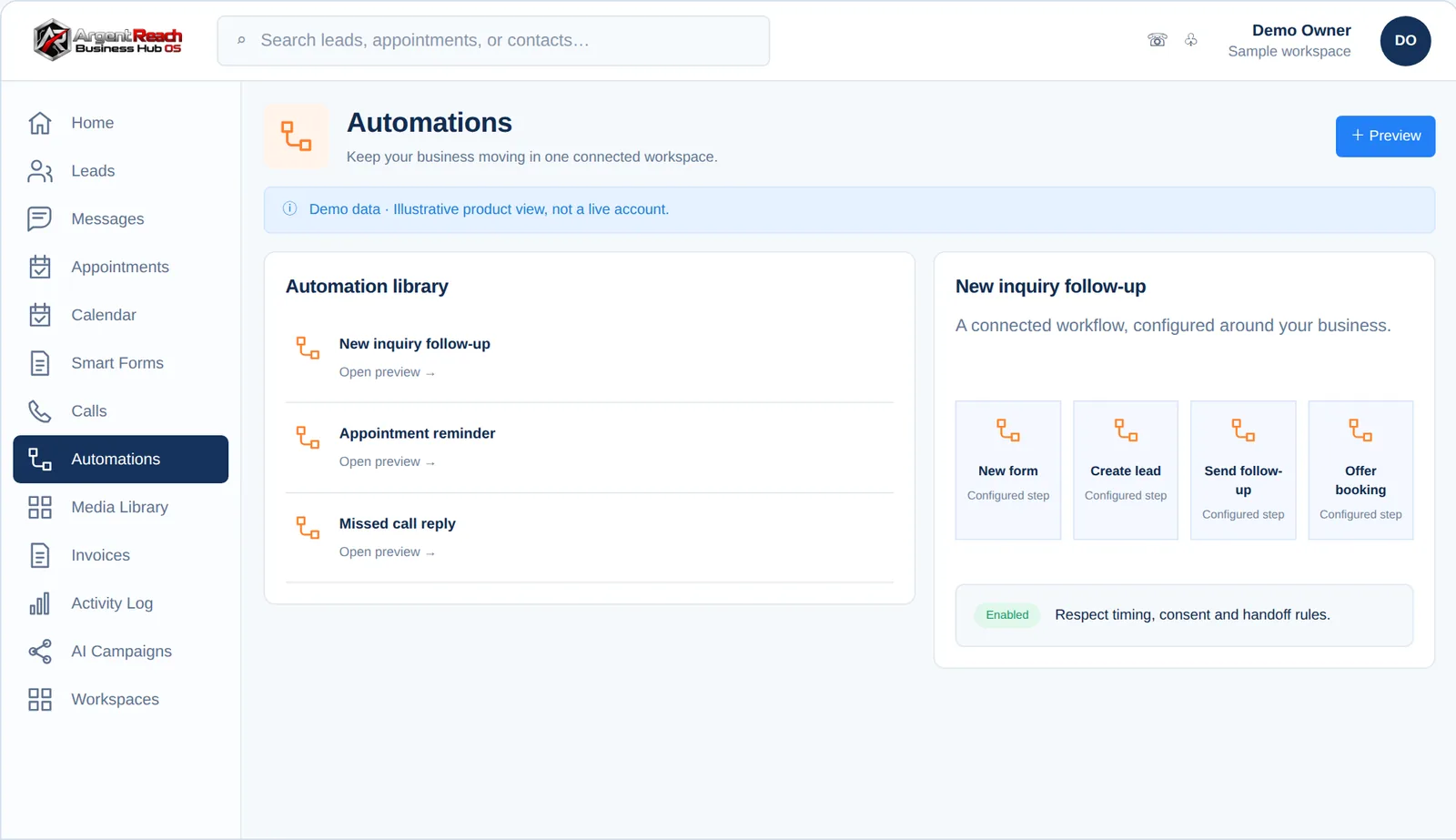The height and width of the screenshot is (840, 1456).
Task: Click the AI Campaigns share-nodes icon
Action: (40, 652)
